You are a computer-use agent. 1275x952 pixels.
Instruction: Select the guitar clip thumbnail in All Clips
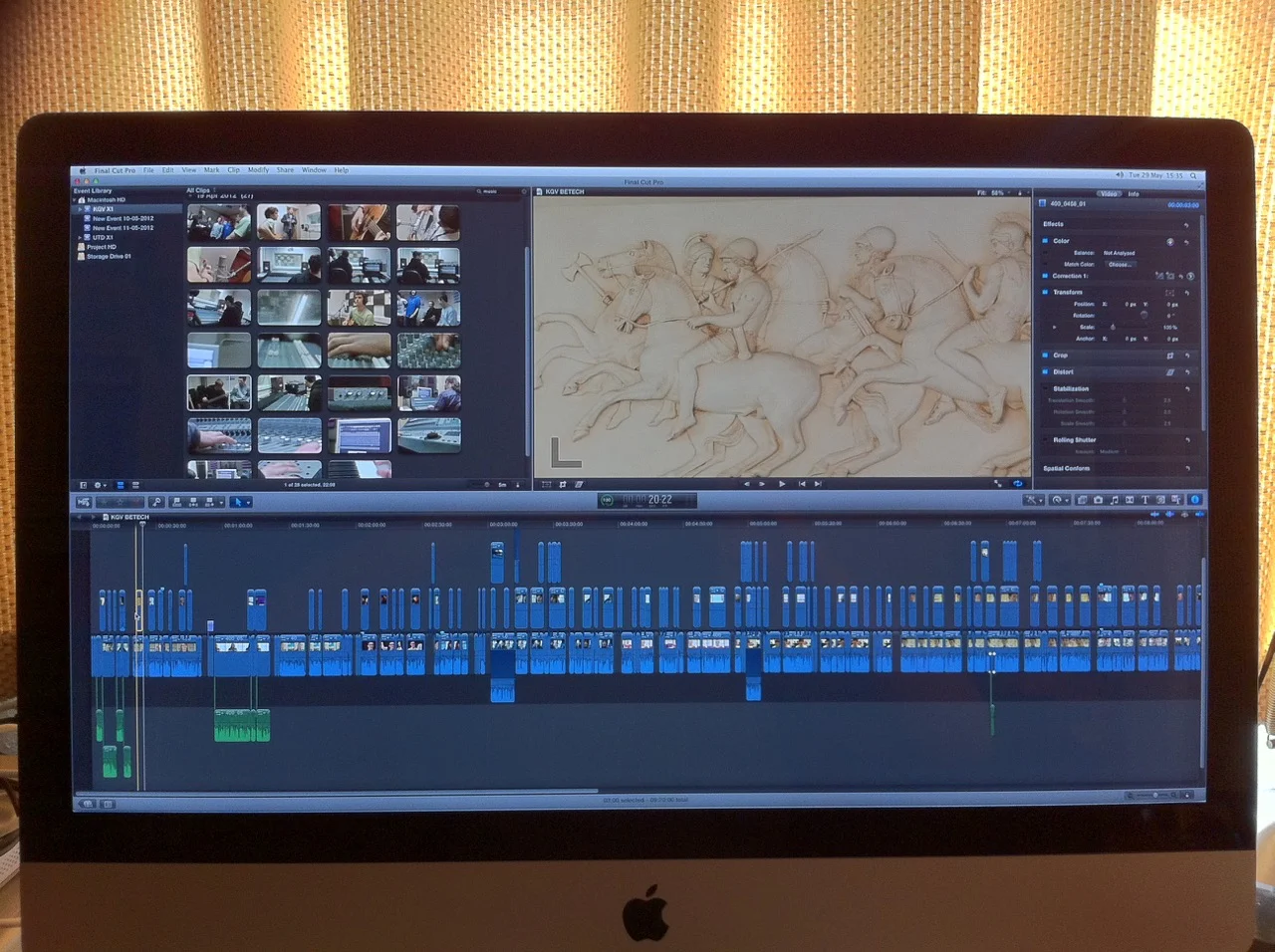pyautogui.click(x=359, y=223)
